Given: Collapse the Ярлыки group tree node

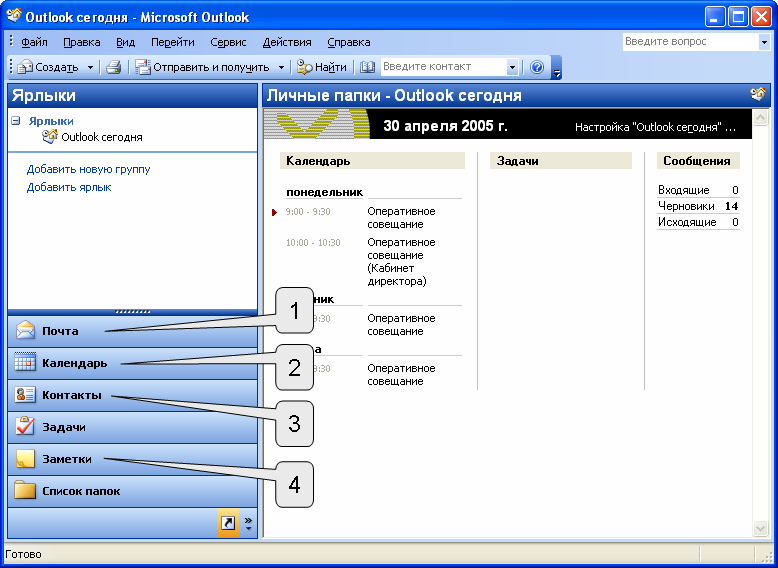Looking at the screenshot, I should pos(16,121).
